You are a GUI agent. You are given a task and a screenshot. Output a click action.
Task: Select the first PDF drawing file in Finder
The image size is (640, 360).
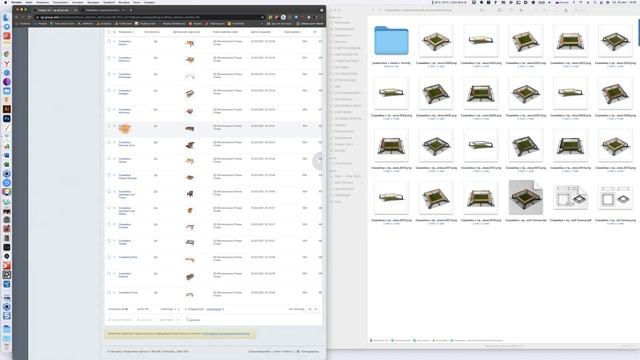[570, 198]
